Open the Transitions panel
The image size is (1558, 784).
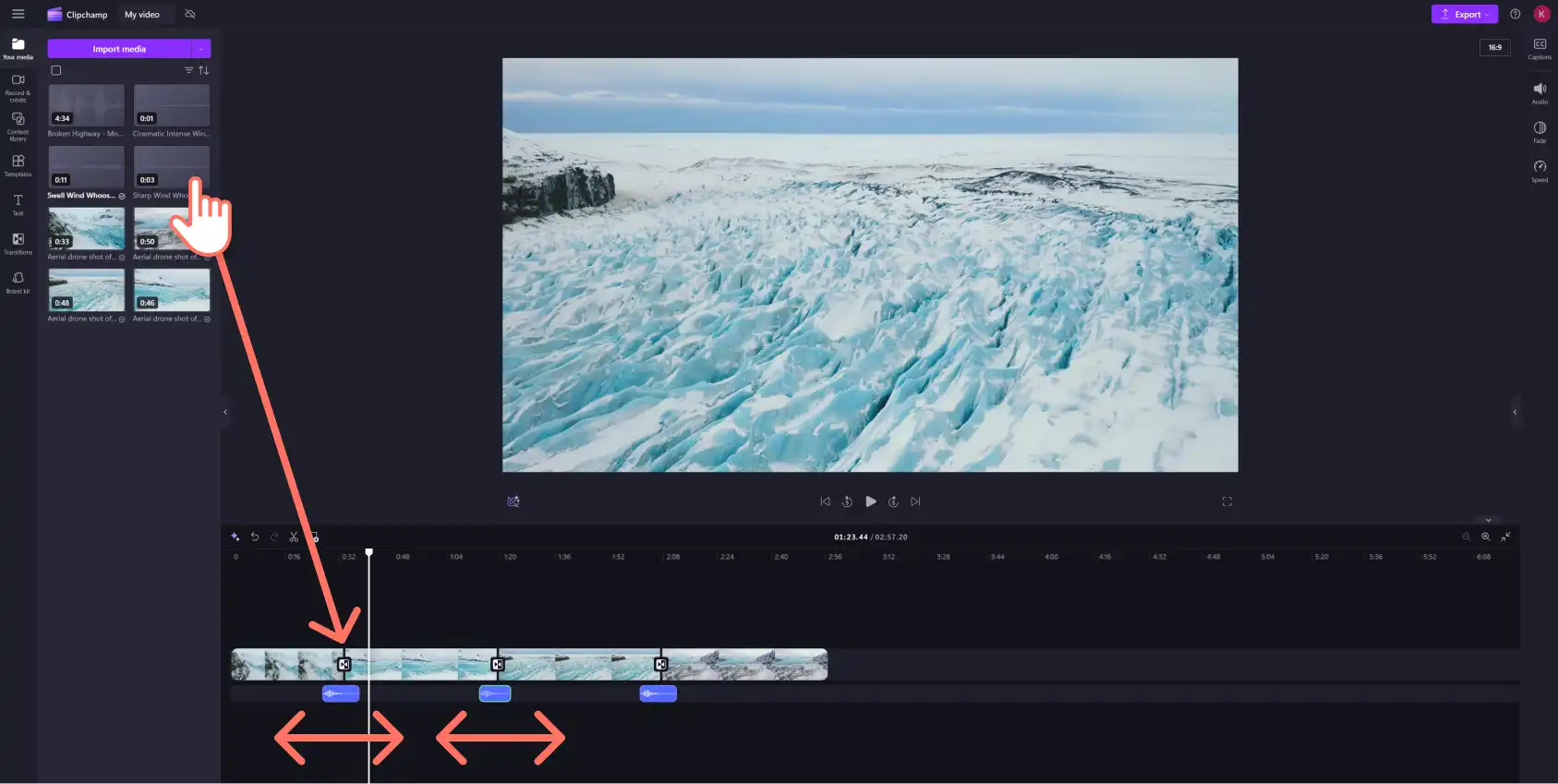coord(18,243)
